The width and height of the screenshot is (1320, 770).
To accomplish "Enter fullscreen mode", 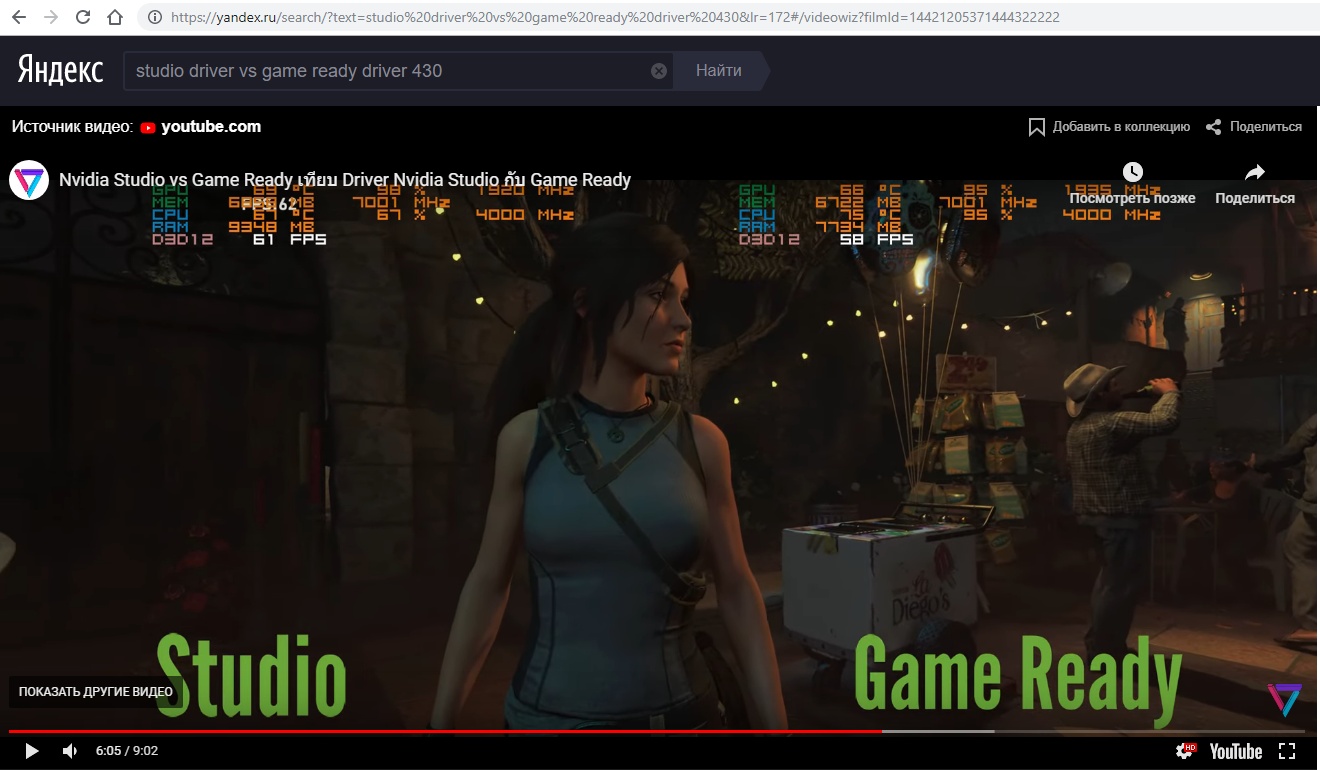I will pyautogui.click(x=1288, y=751).
